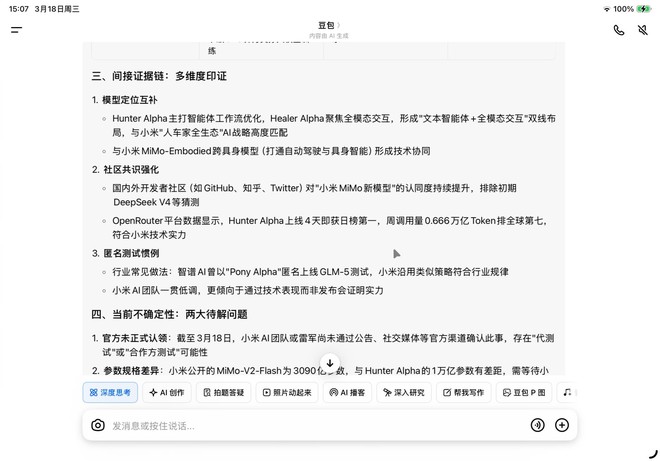Select the AI 创作 chip

tap(167, 392)
